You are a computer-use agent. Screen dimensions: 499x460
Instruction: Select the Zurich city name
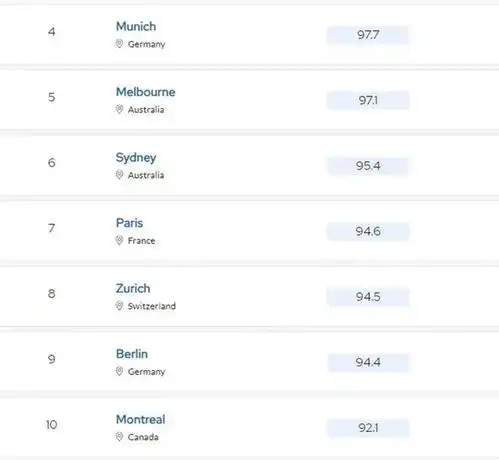click(x=133, y=288)
